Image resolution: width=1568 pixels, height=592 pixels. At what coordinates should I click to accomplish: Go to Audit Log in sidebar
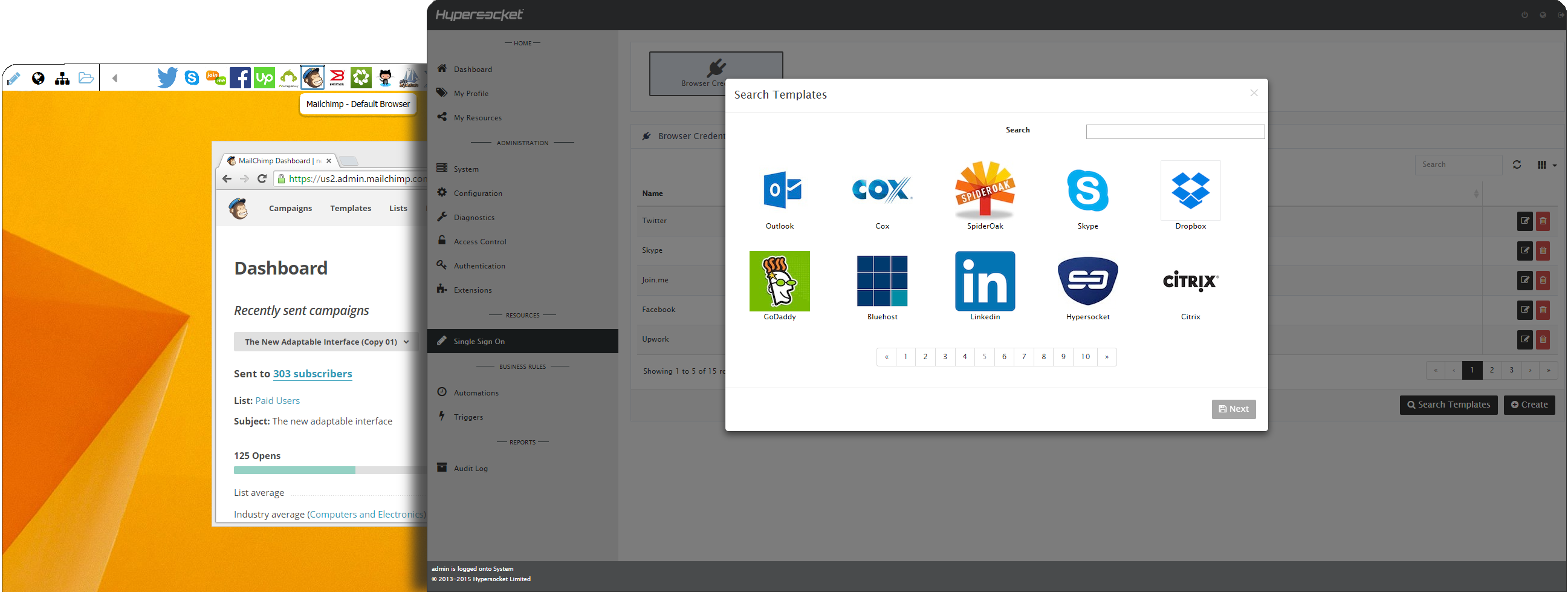(470, 469)
